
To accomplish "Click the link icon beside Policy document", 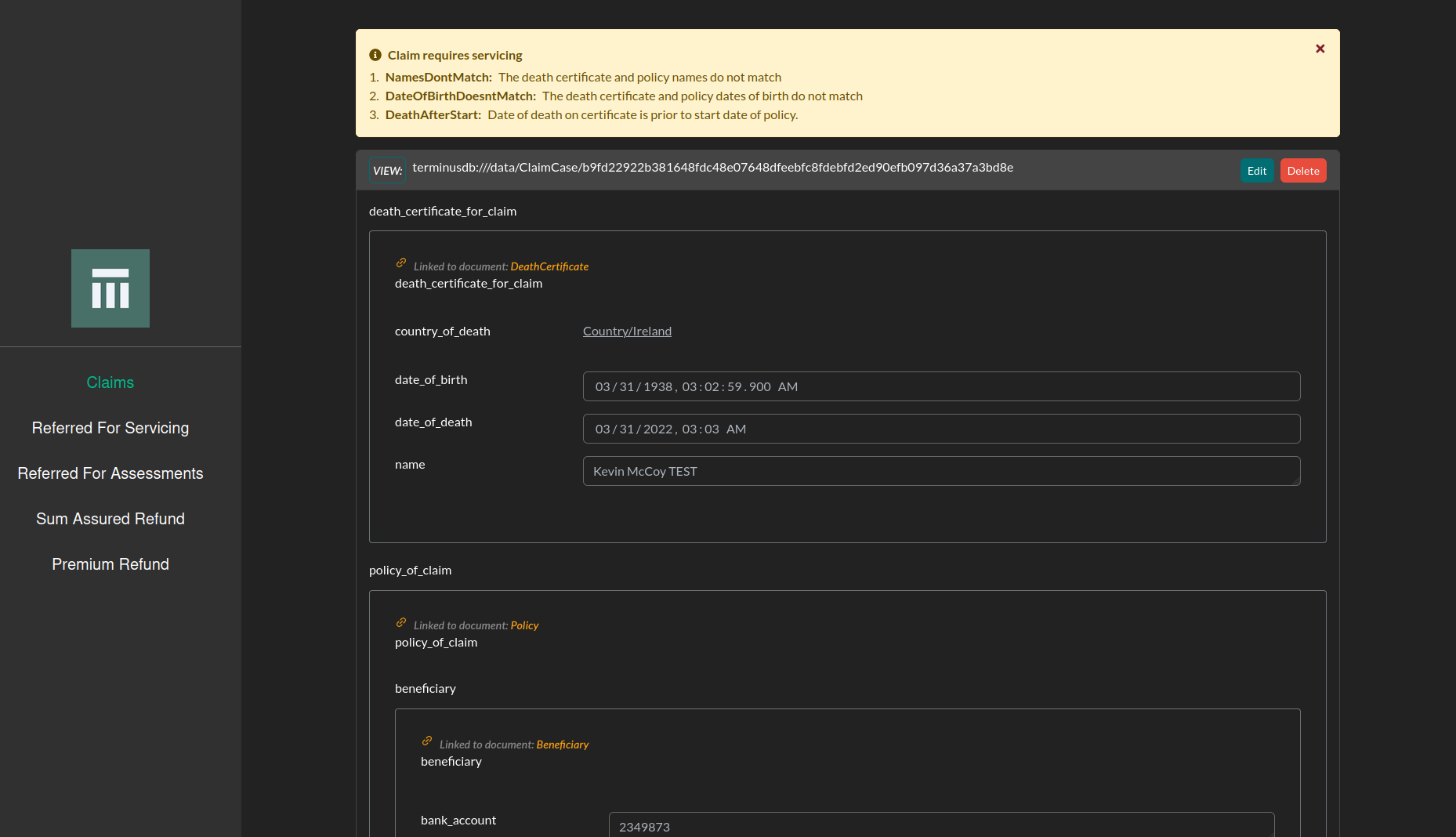I will (401, 622).
